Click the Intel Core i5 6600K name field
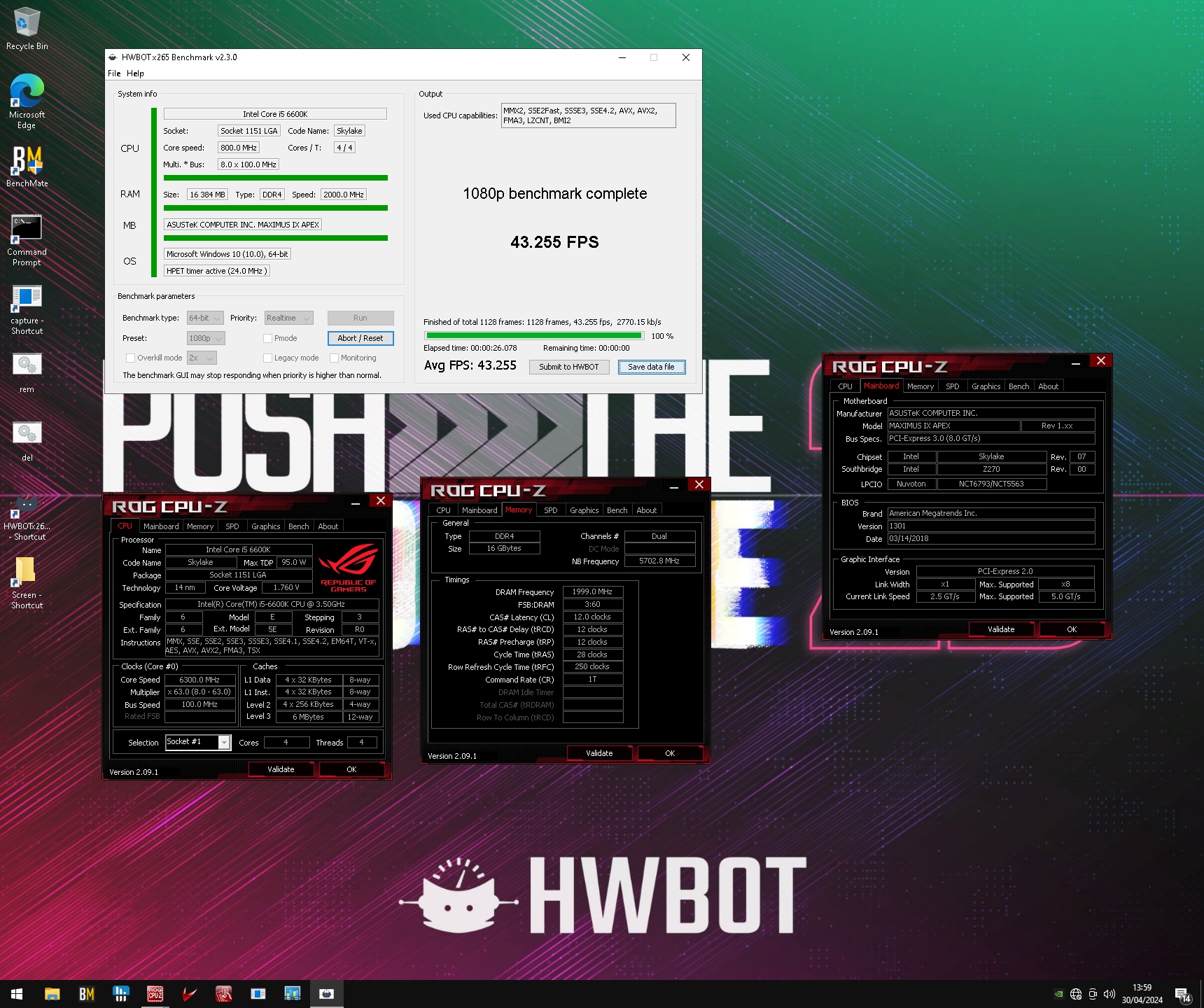 click(x=275, y=114)
